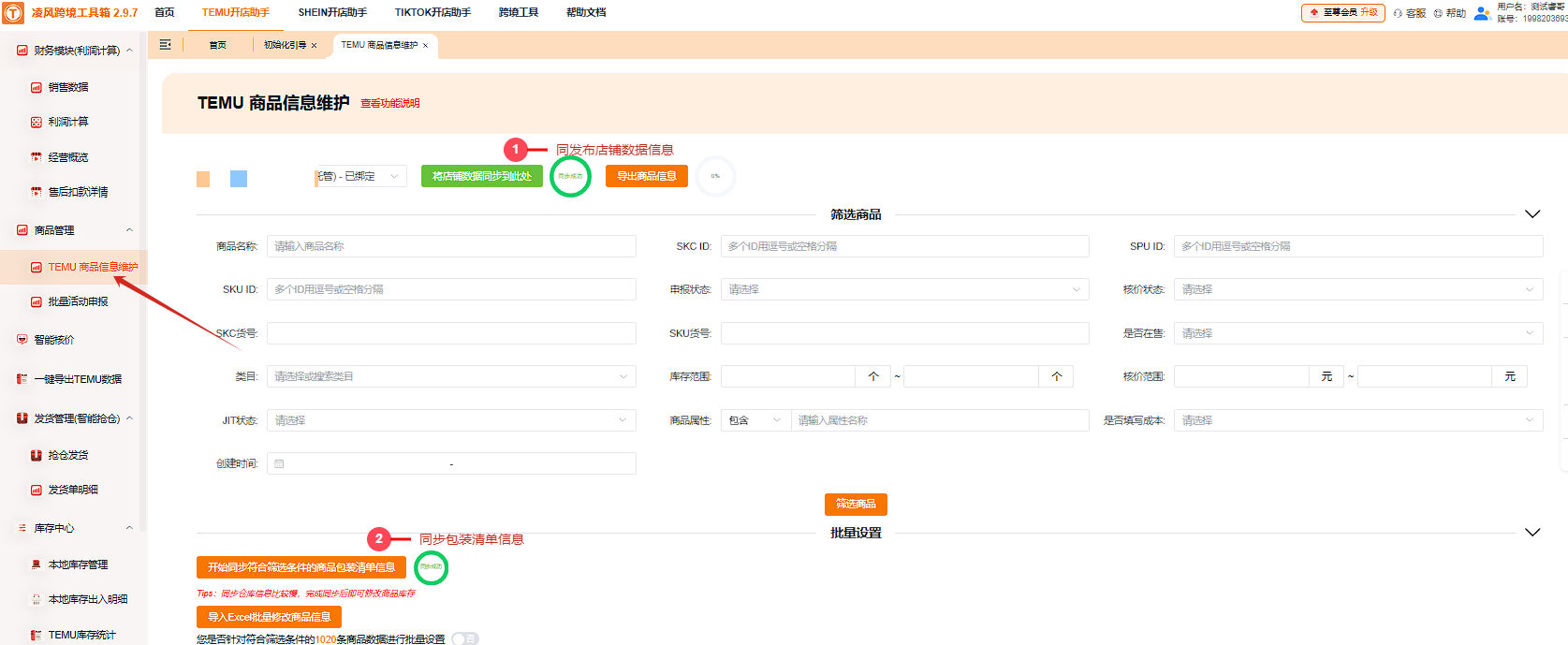This screenshot has height=645, width=1568.
Task: Click the 至尊会员 升级 button
Action: point(1343,12)
